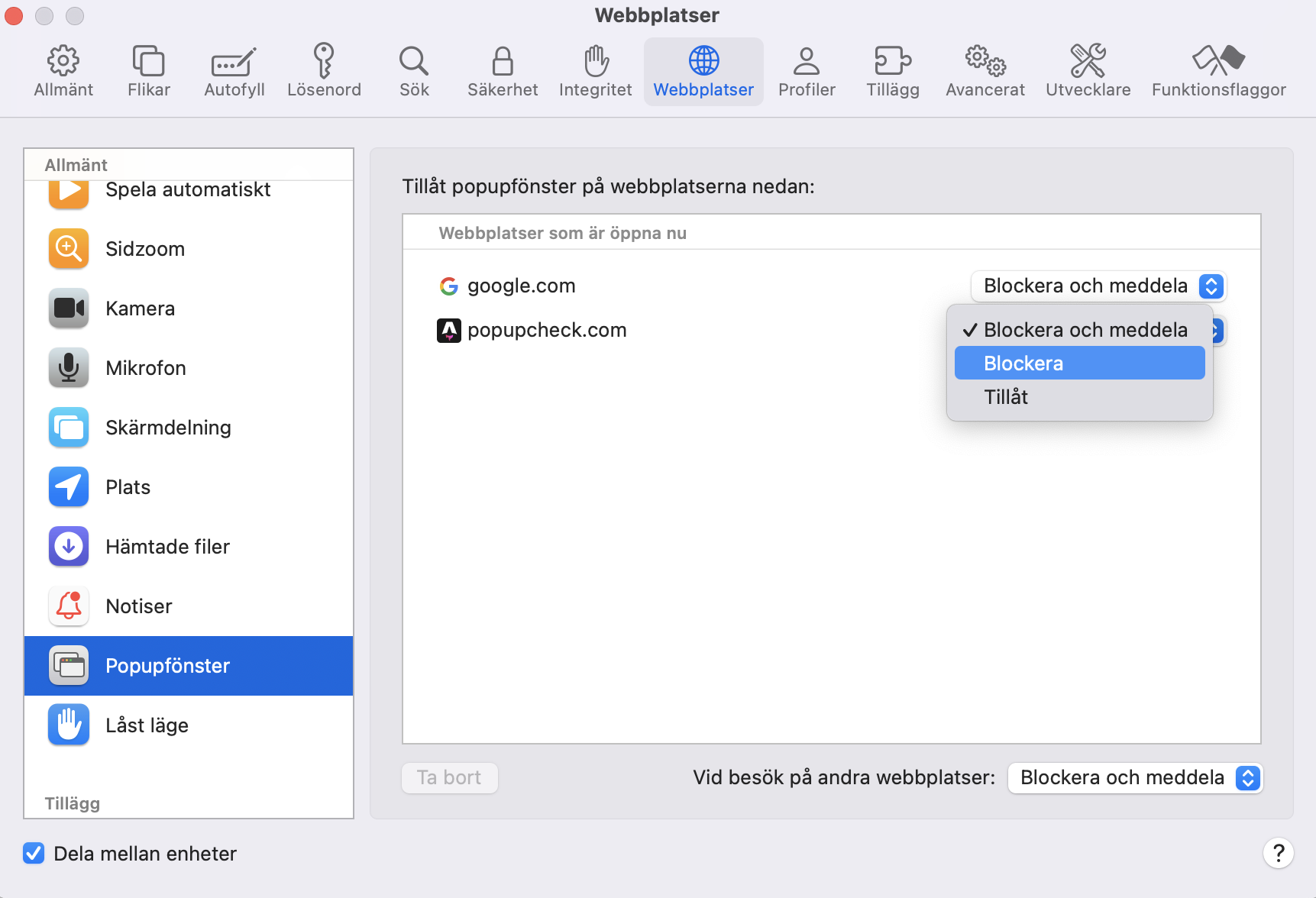Open the Allmänt settings pane

tap(63, 72)
